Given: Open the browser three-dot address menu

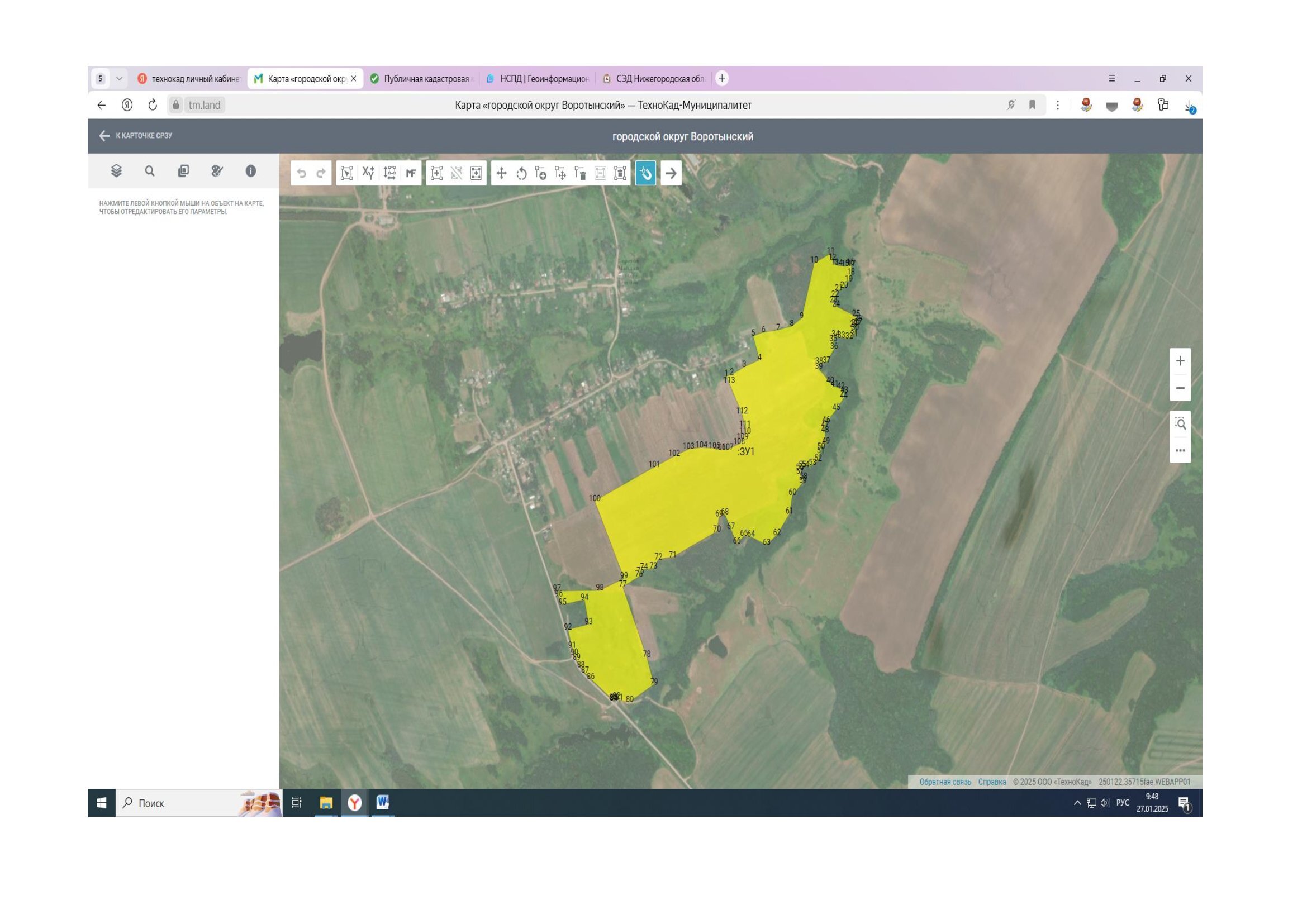Looking at the screenshot, I should [x=1058, y=105].
